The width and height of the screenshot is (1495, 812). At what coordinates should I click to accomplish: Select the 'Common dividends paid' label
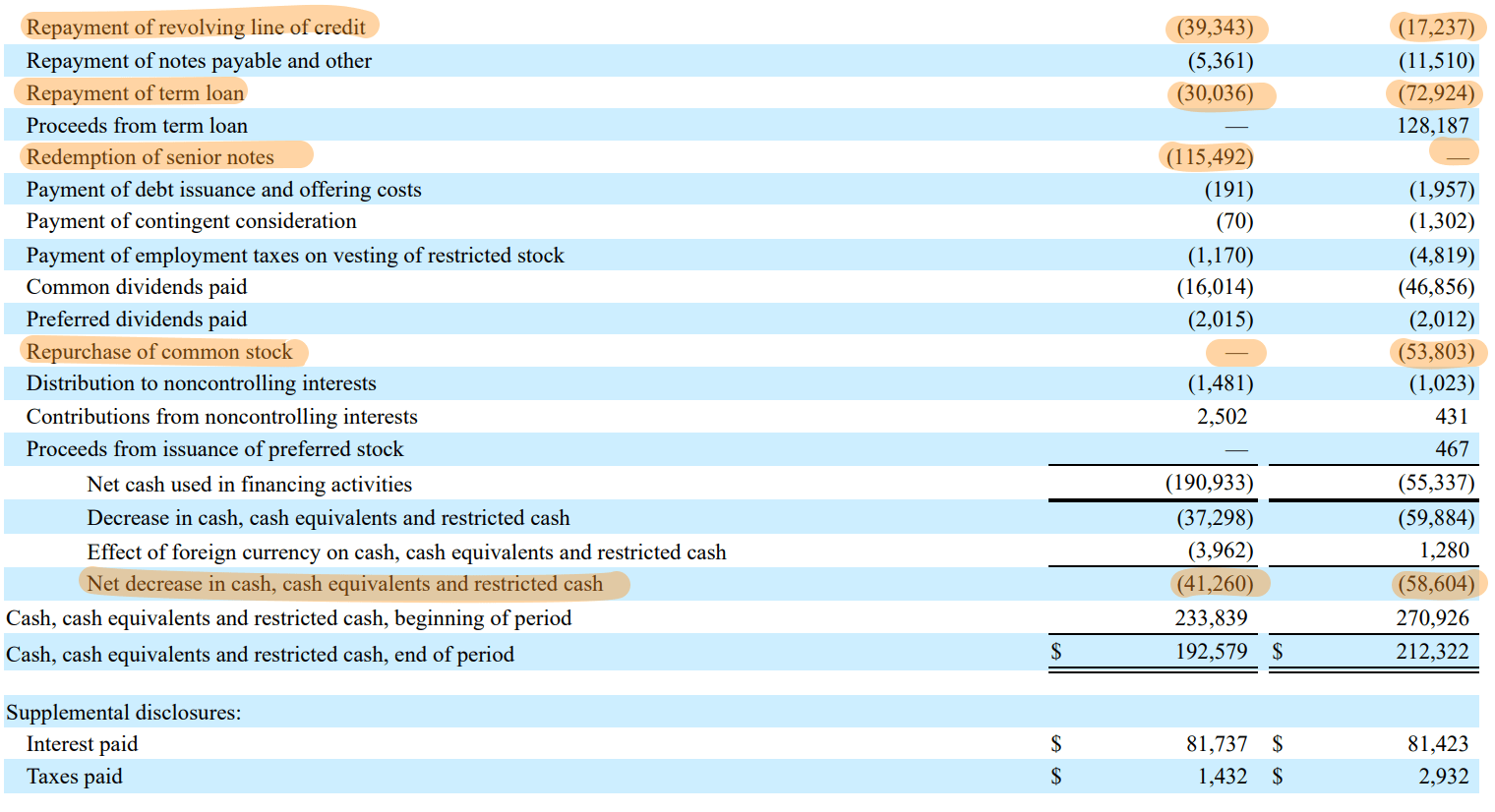137,287
